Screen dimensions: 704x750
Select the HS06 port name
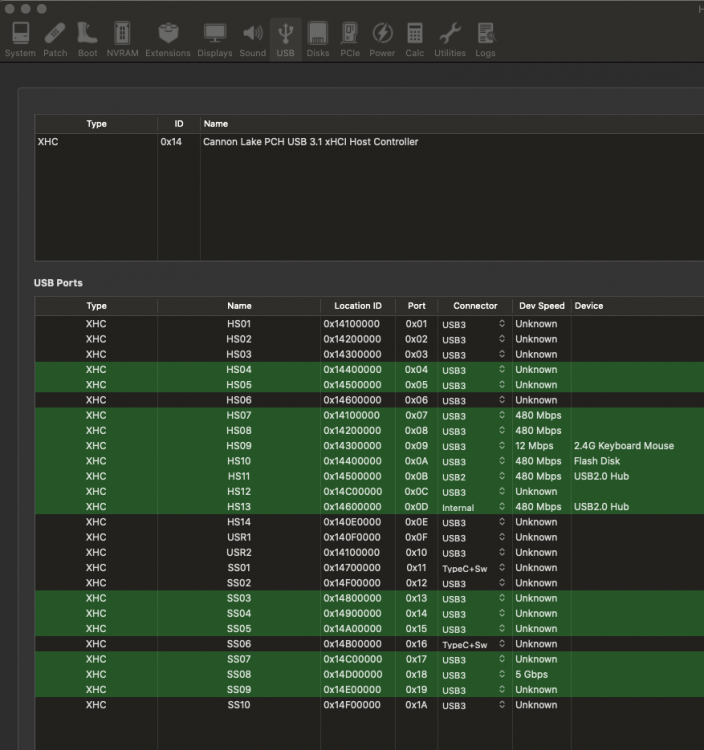[239, 400]
